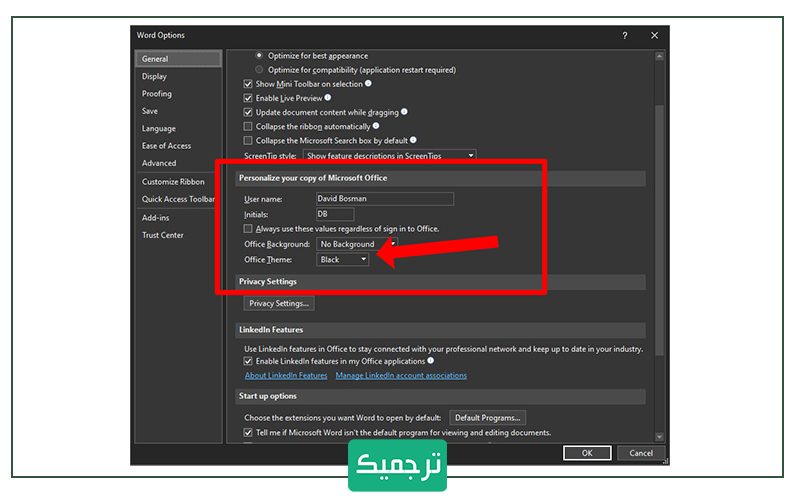
Task: Click the scrollbar up arrow
Action: click(659, 56)
